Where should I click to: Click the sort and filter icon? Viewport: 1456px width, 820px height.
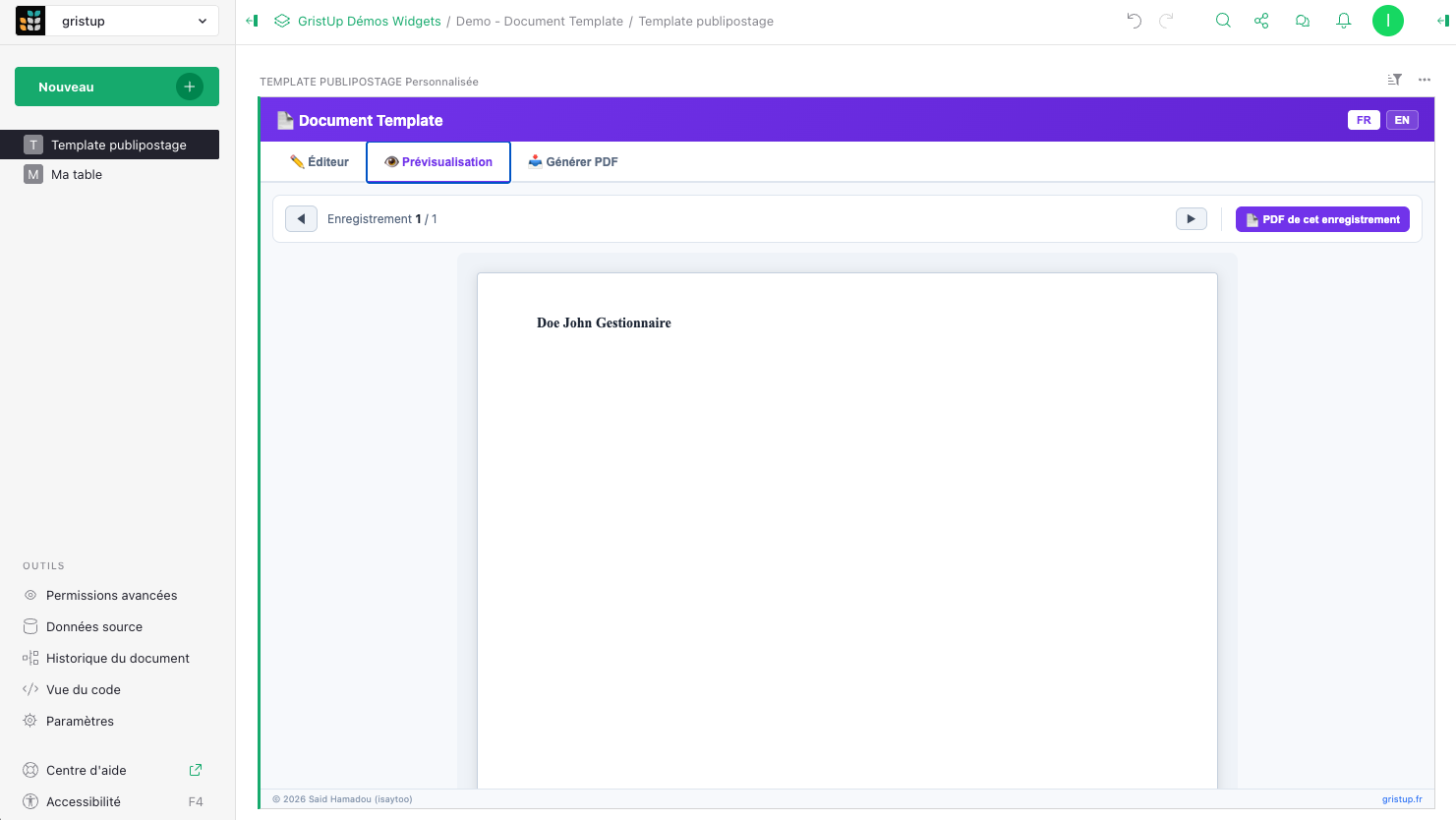tap(1394, 80)
